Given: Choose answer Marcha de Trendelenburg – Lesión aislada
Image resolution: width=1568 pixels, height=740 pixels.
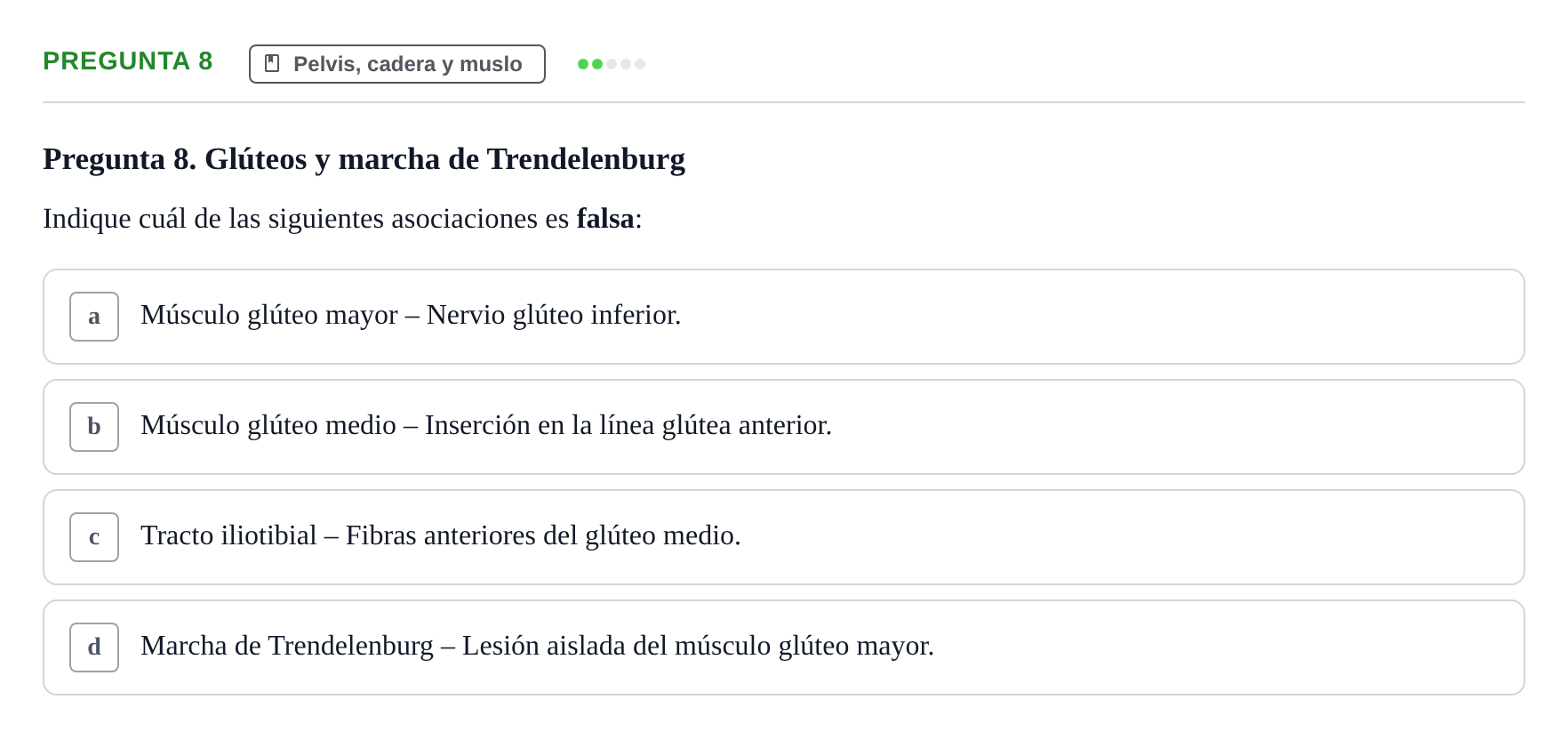Looking at the screenshot, I should point(784,647).
